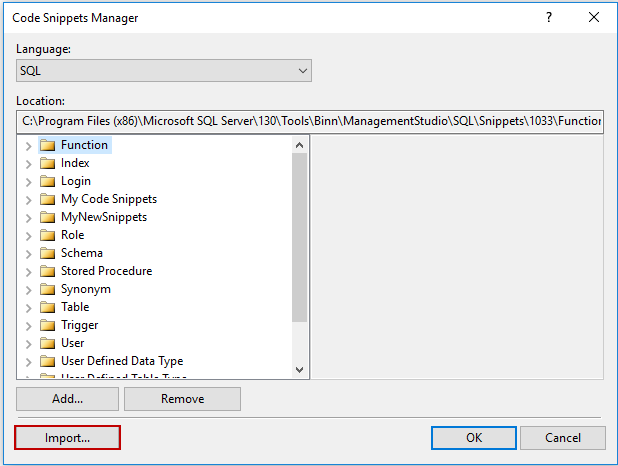Click the Login folder icon
Image resolution: width=618 pixels, height=466 pixels.
(x=47, y=181)
